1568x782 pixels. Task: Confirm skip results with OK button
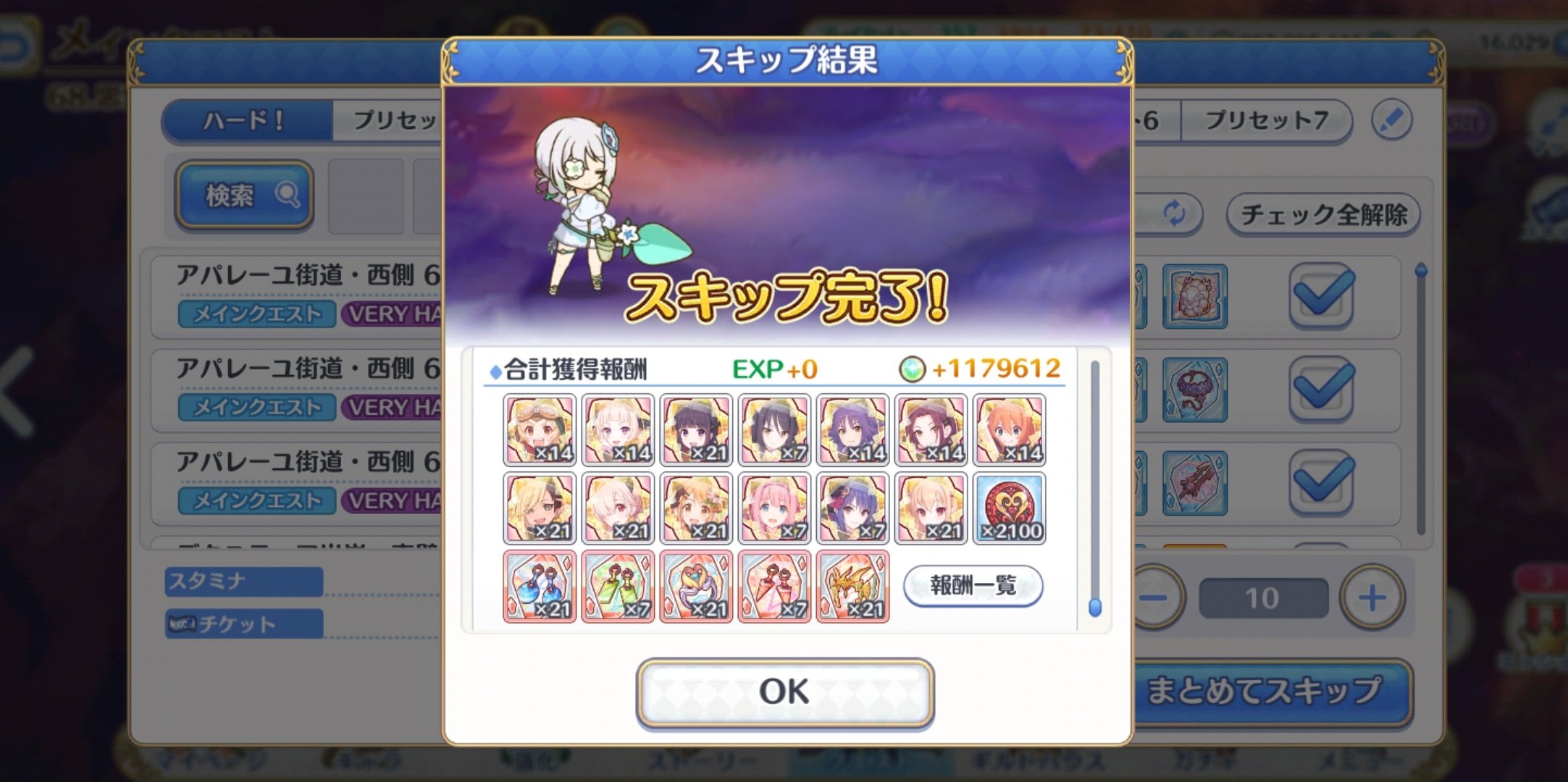tap(785, 692)
